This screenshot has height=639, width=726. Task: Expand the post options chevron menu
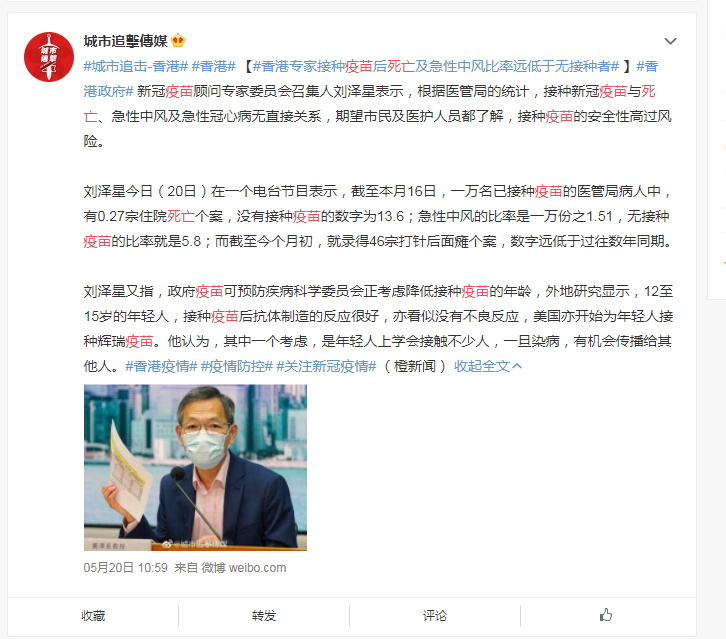[670, 41]
